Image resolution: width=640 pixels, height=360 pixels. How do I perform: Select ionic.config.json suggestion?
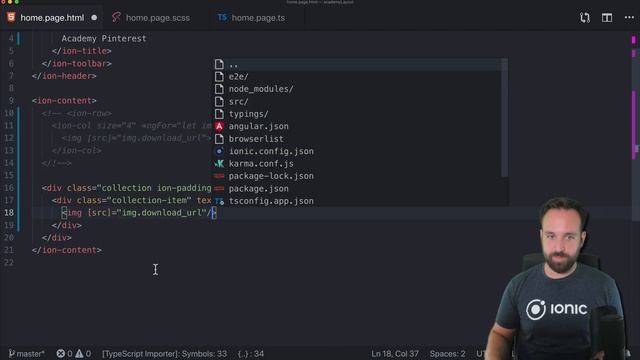[358, 151]
